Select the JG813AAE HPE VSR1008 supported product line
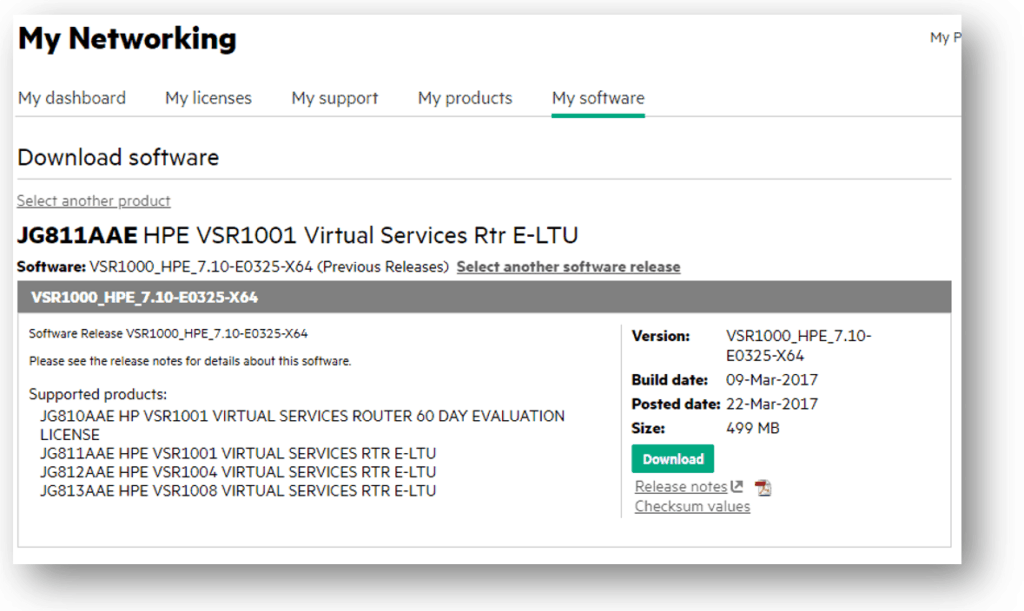This screenshot has height=611, width=1024. (x=238, y=491)
